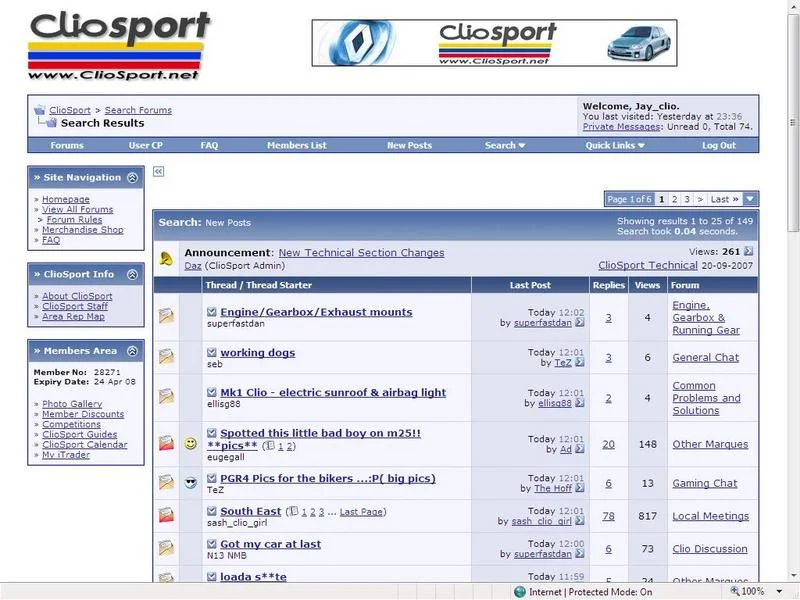Click the thread icon for Mk1 Clio sunroof
The image size is (800, 600).
click(x=166, y=396)
